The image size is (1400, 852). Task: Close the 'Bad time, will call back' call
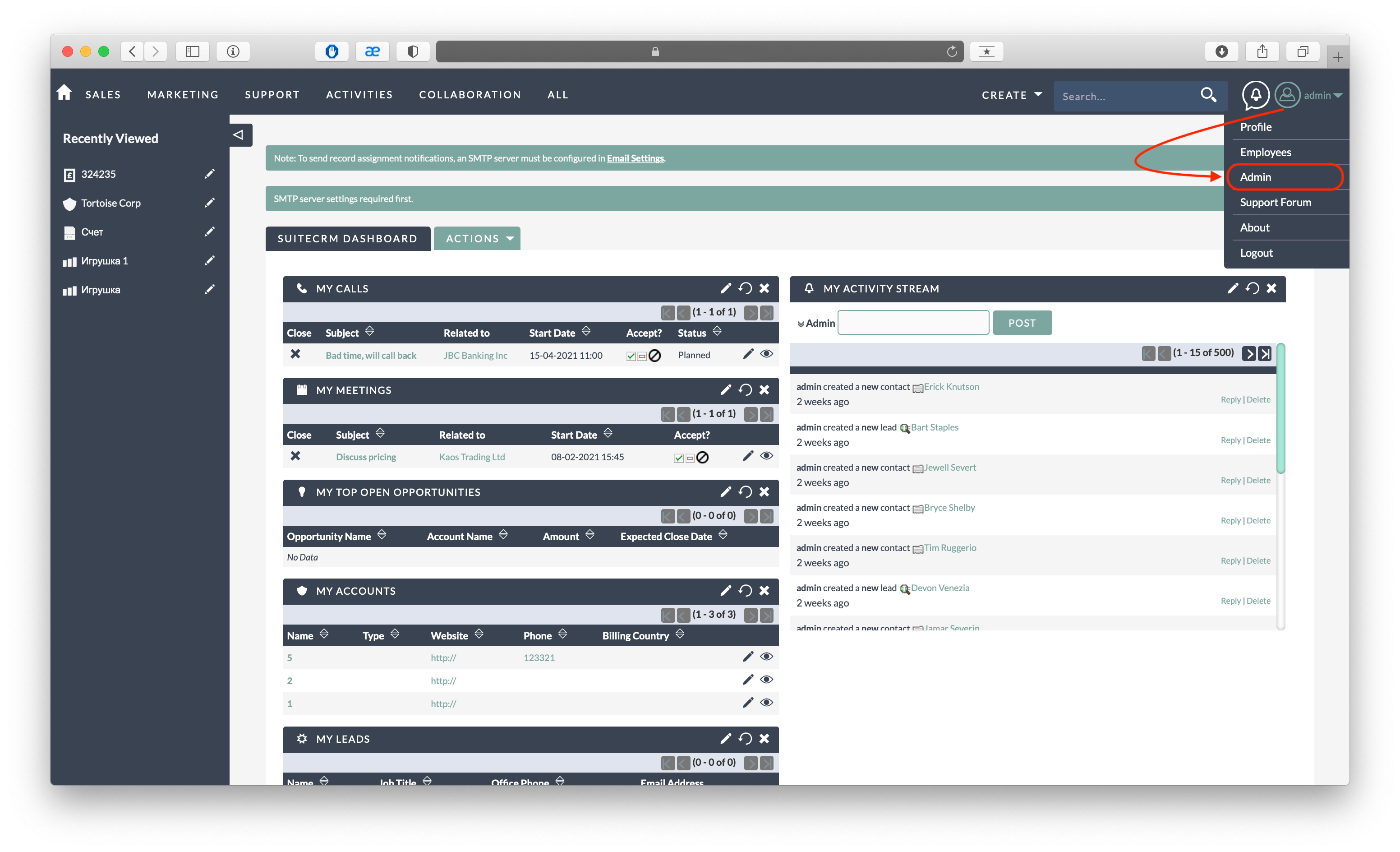click(x=295, y=353)
